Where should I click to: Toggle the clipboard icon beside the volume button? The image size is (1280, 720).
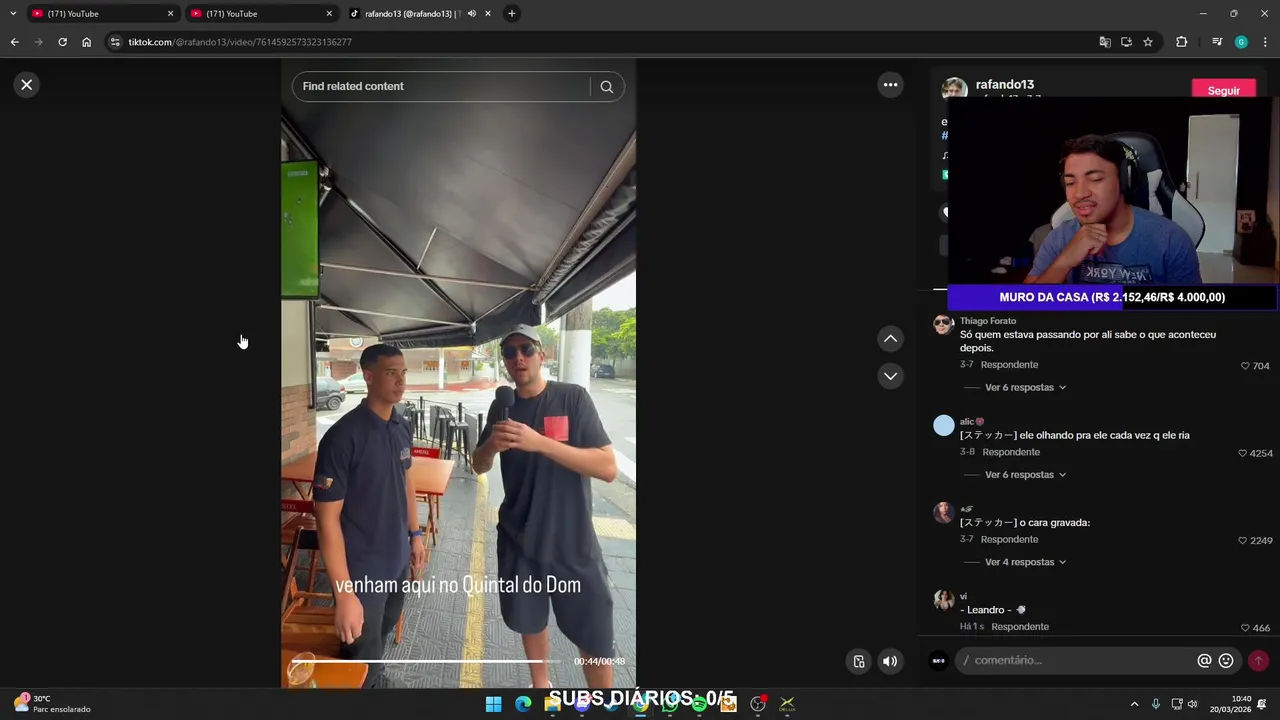click(859, 661)
